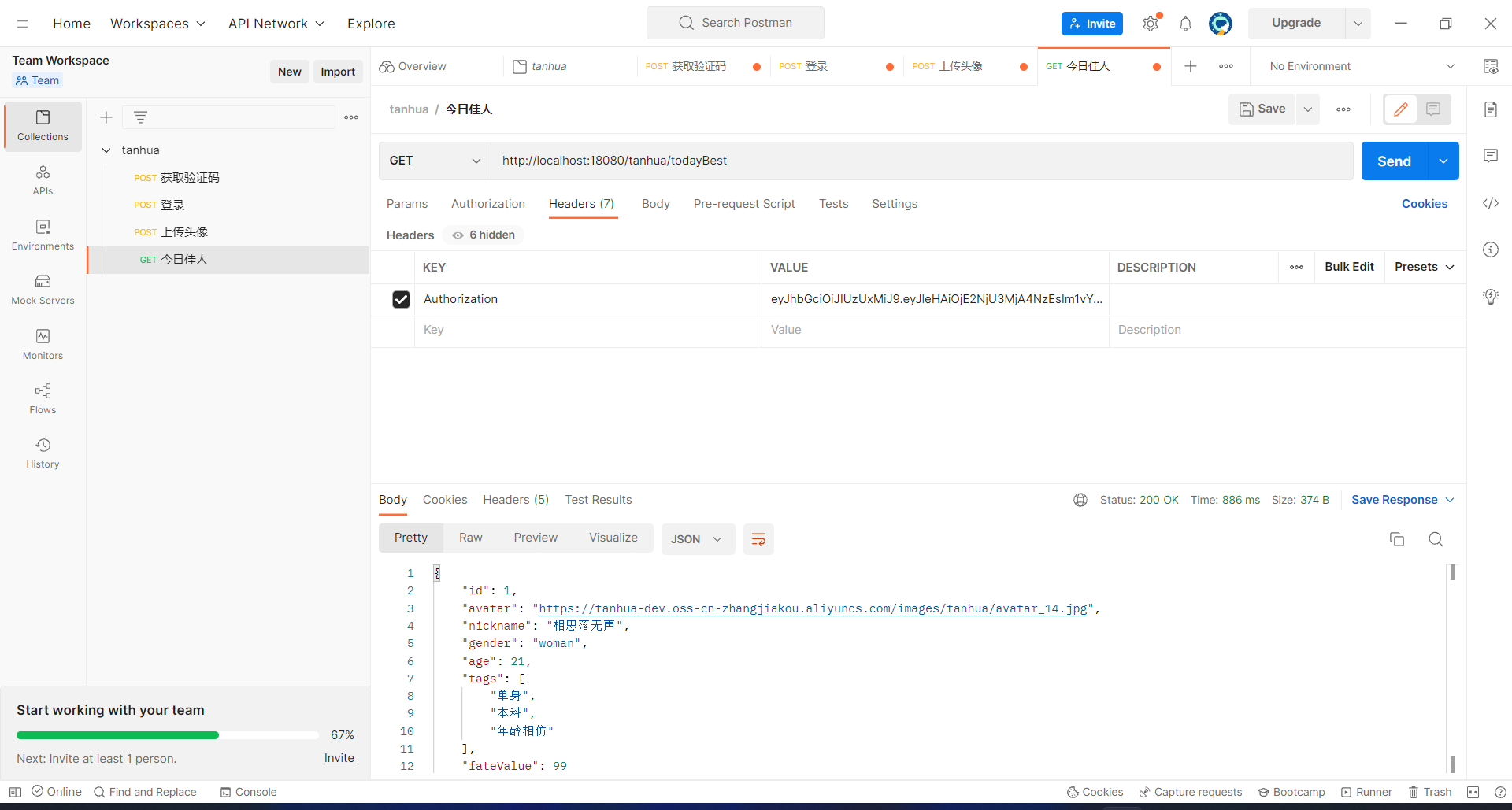Open header Presets dropdown
The image size is (1512, 810).
(1425, 267)
